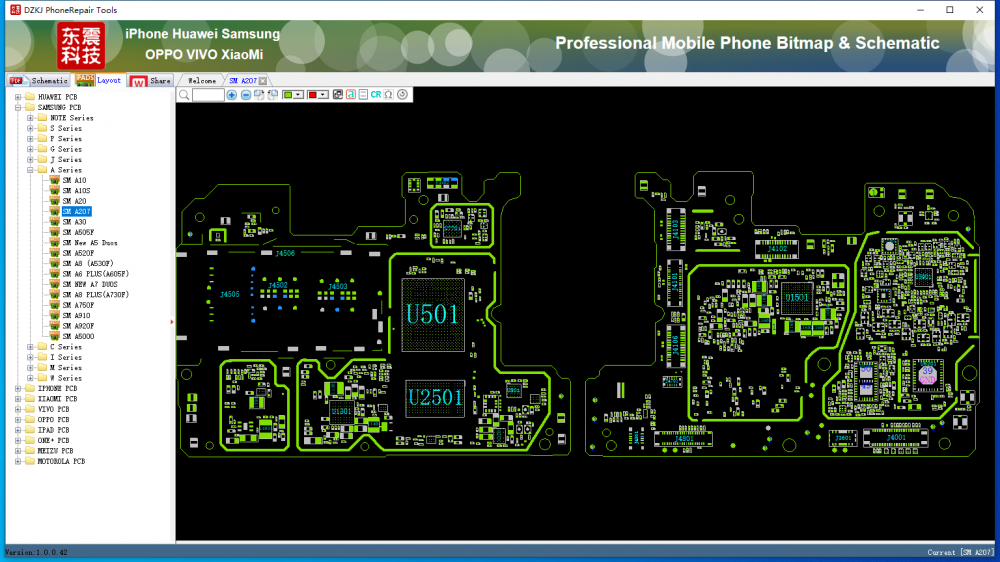Screen dimensions: 1000x562
Task: Close the SM A207 document tab
Action: [x=263, y=80]
